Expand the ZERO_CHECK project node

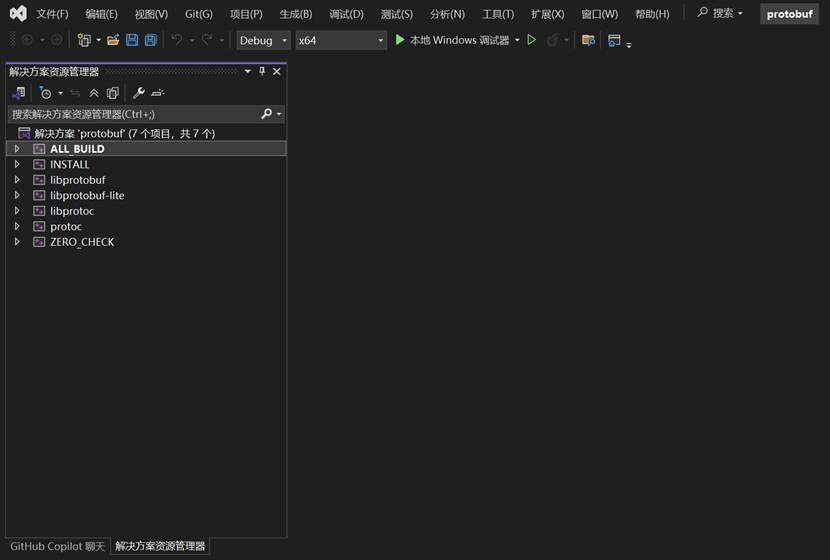(17, 242)
